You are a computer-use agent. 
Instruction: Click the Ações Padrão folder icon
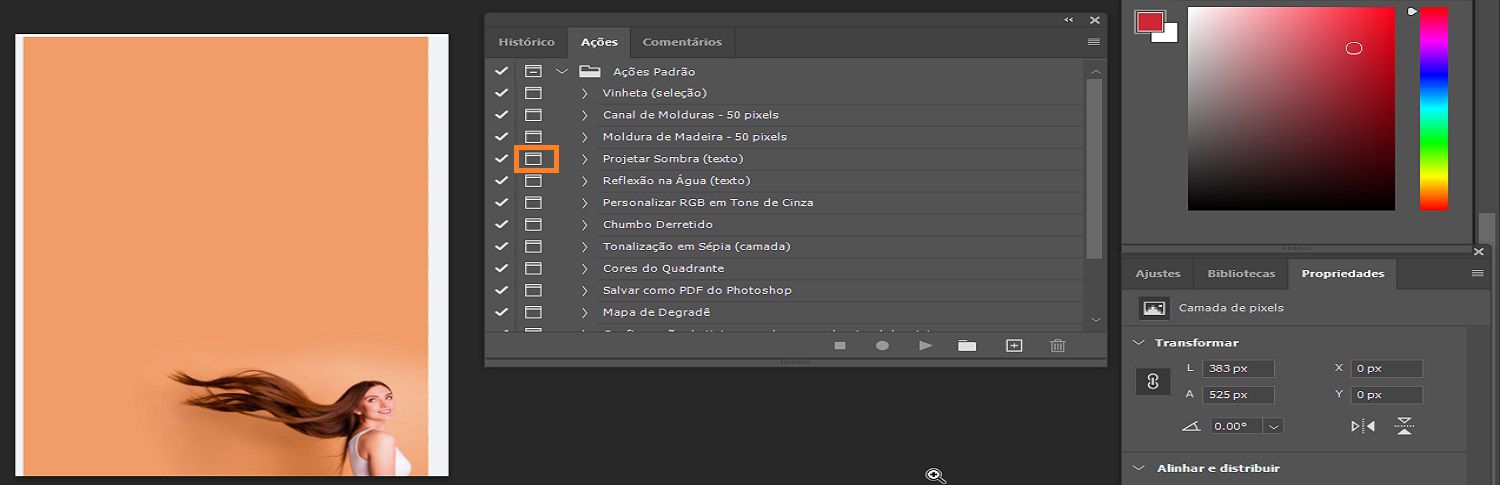590,71
